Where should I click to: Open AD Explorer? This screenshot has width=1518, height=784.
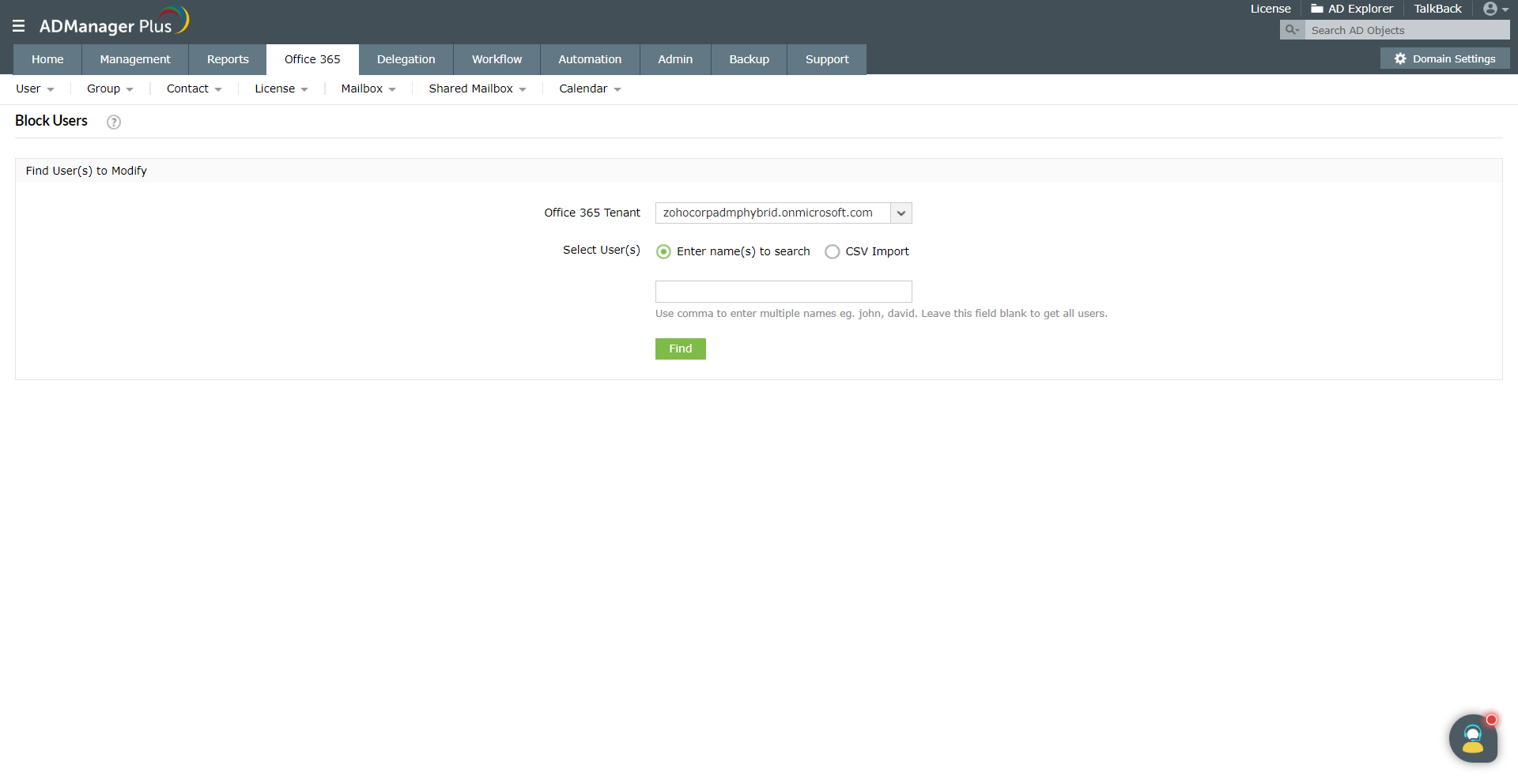(x=1352, y=9)
